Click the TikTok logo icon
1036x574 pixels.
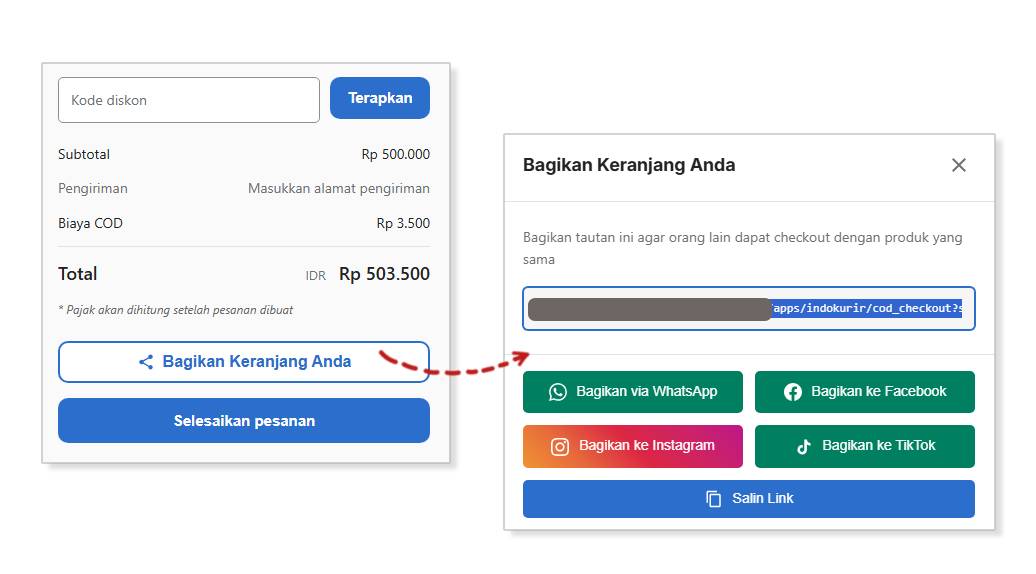[804, 446]
